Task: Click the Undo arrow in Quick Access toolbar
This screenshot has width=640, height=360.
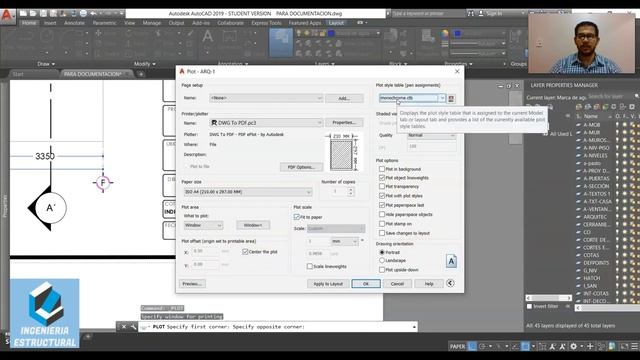Action: [x=93, y=13]
